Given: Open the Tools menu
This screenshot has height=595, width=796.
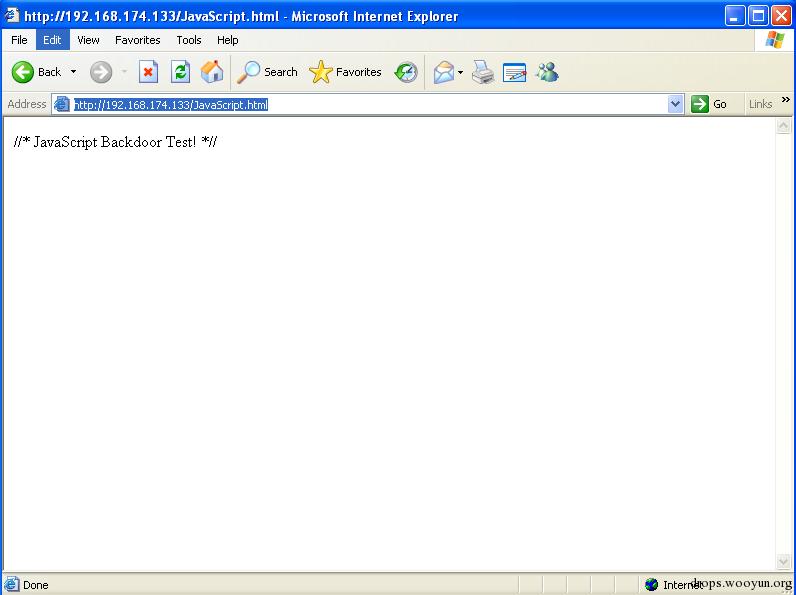Looking at the screenshot, I should coord(189,40).
